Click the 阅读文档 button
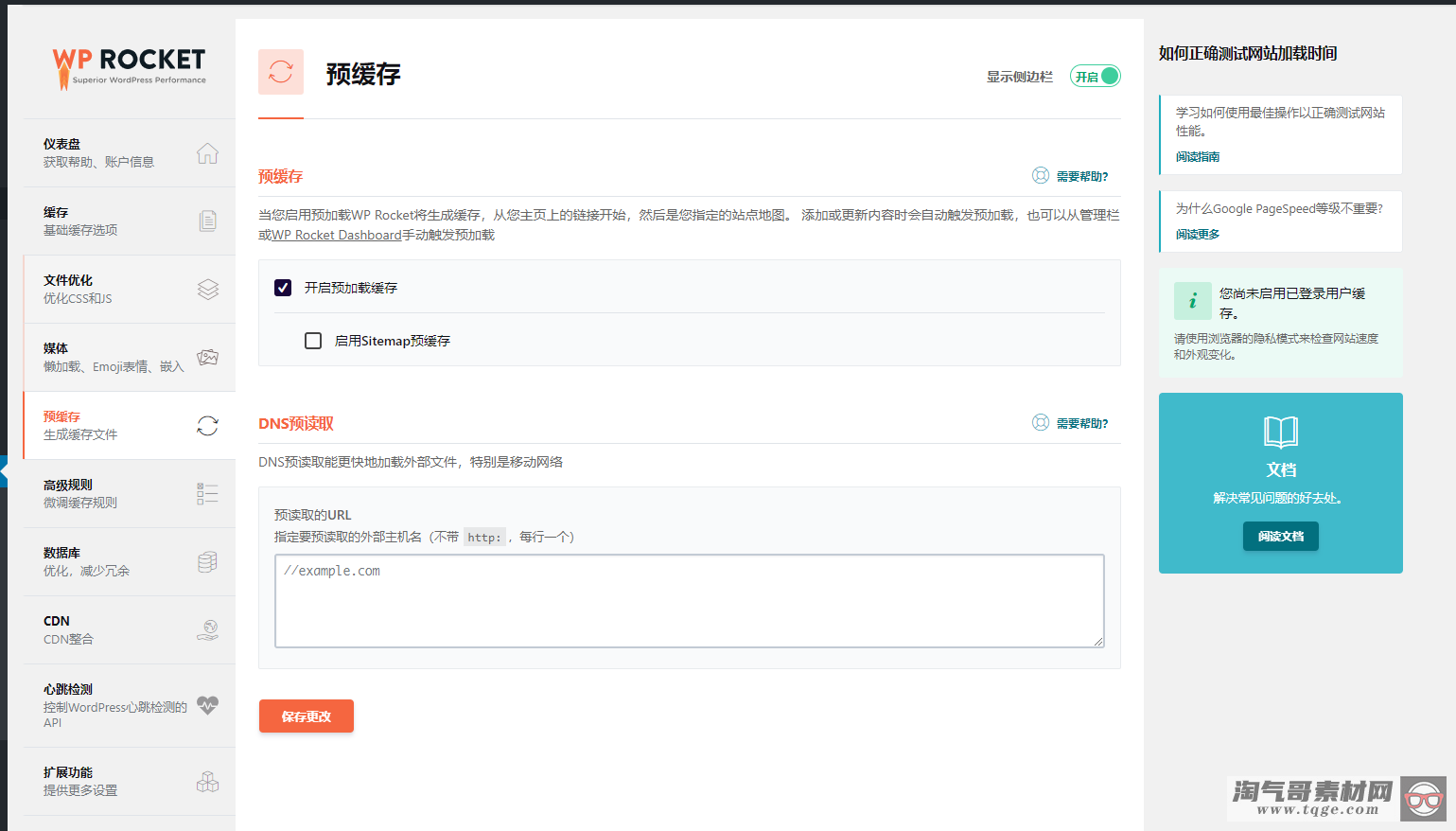Image resolution: width=1456 pixels, height=831 pixels. pyautogui.click(x=1281, y=536)
